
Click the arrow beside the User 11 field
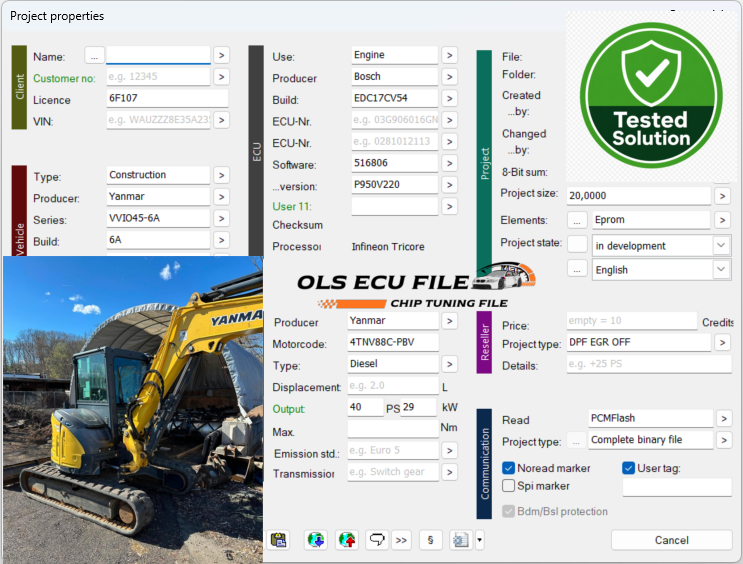pyautogui.click(x=449, y=207)
